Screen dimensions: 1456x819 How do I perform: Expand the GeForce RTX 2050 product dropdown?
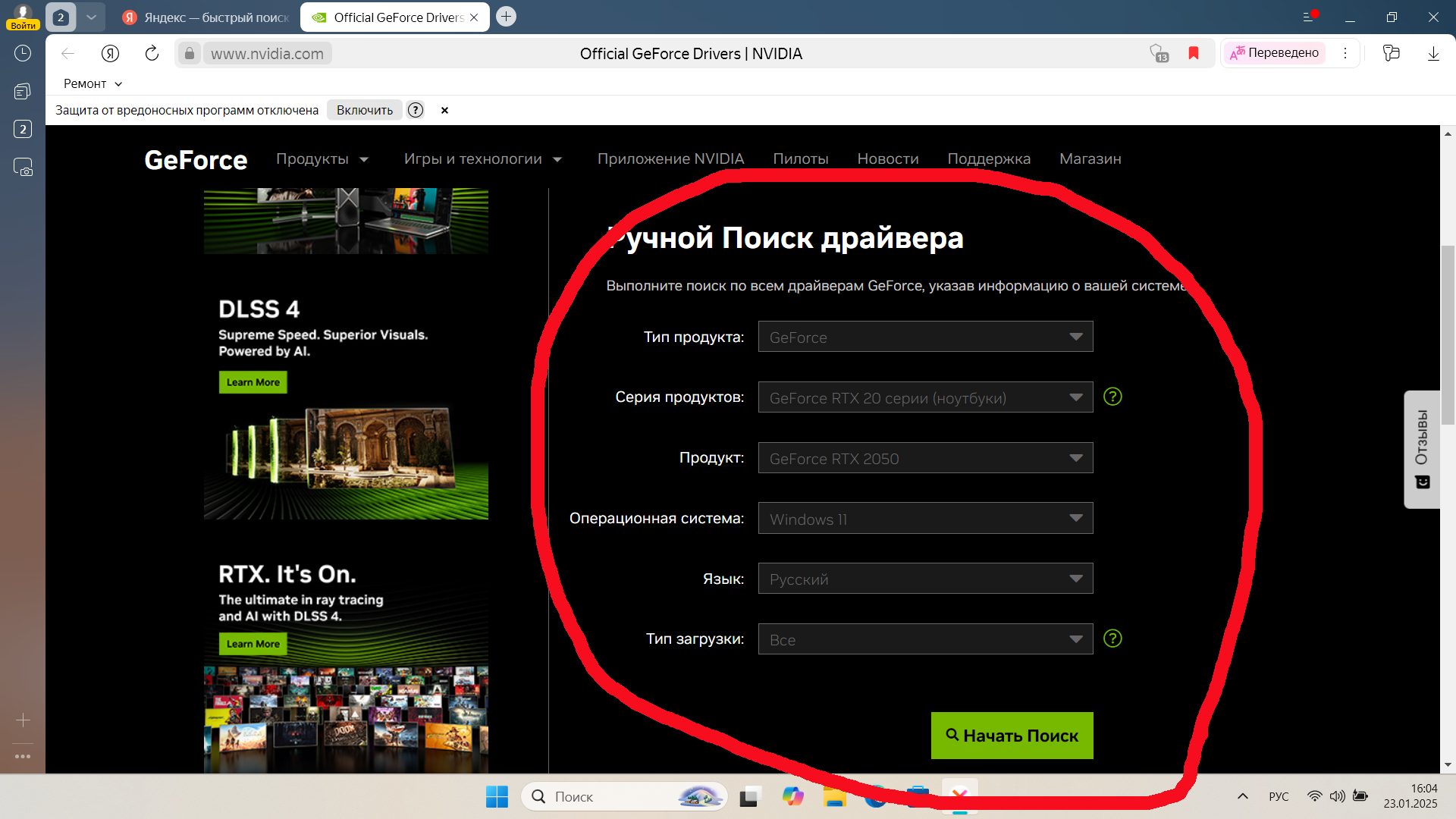pyautogui.click(x=925, y=458)
